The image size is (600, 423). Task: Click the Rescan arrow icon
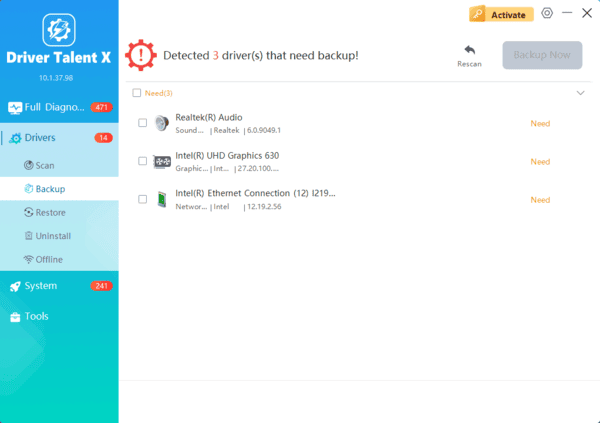pos(470,50)
